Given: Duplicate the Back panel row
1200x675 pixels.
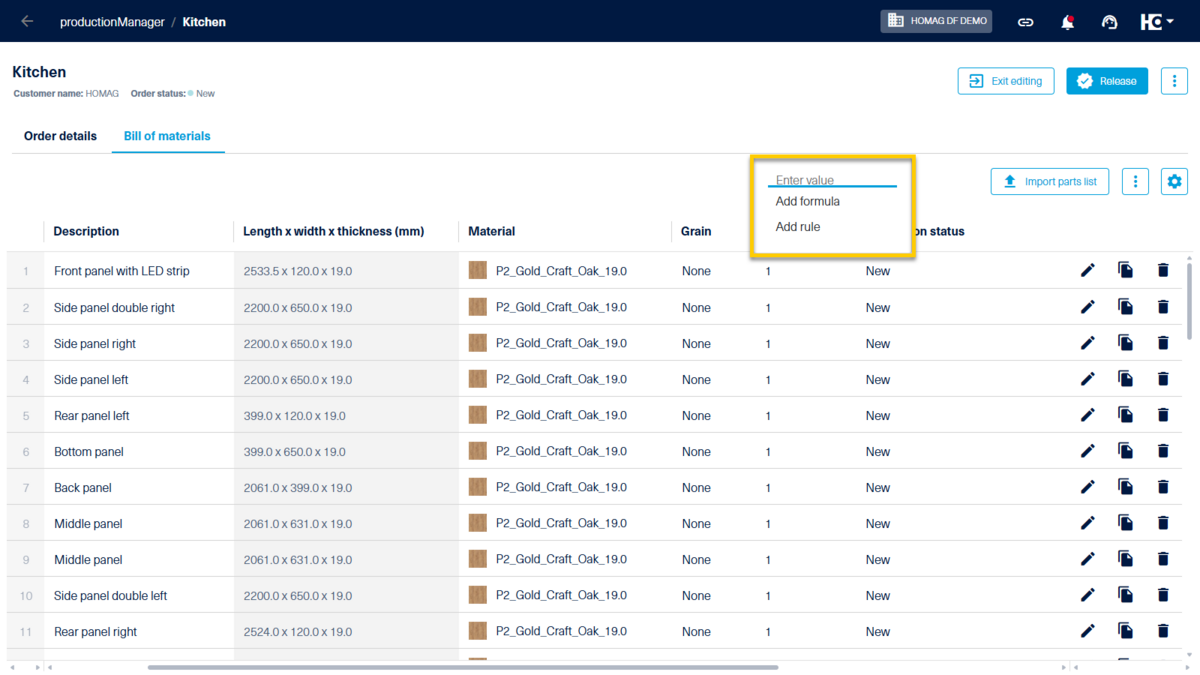Looking at the screenshot, I should (x=1125, y=487).
